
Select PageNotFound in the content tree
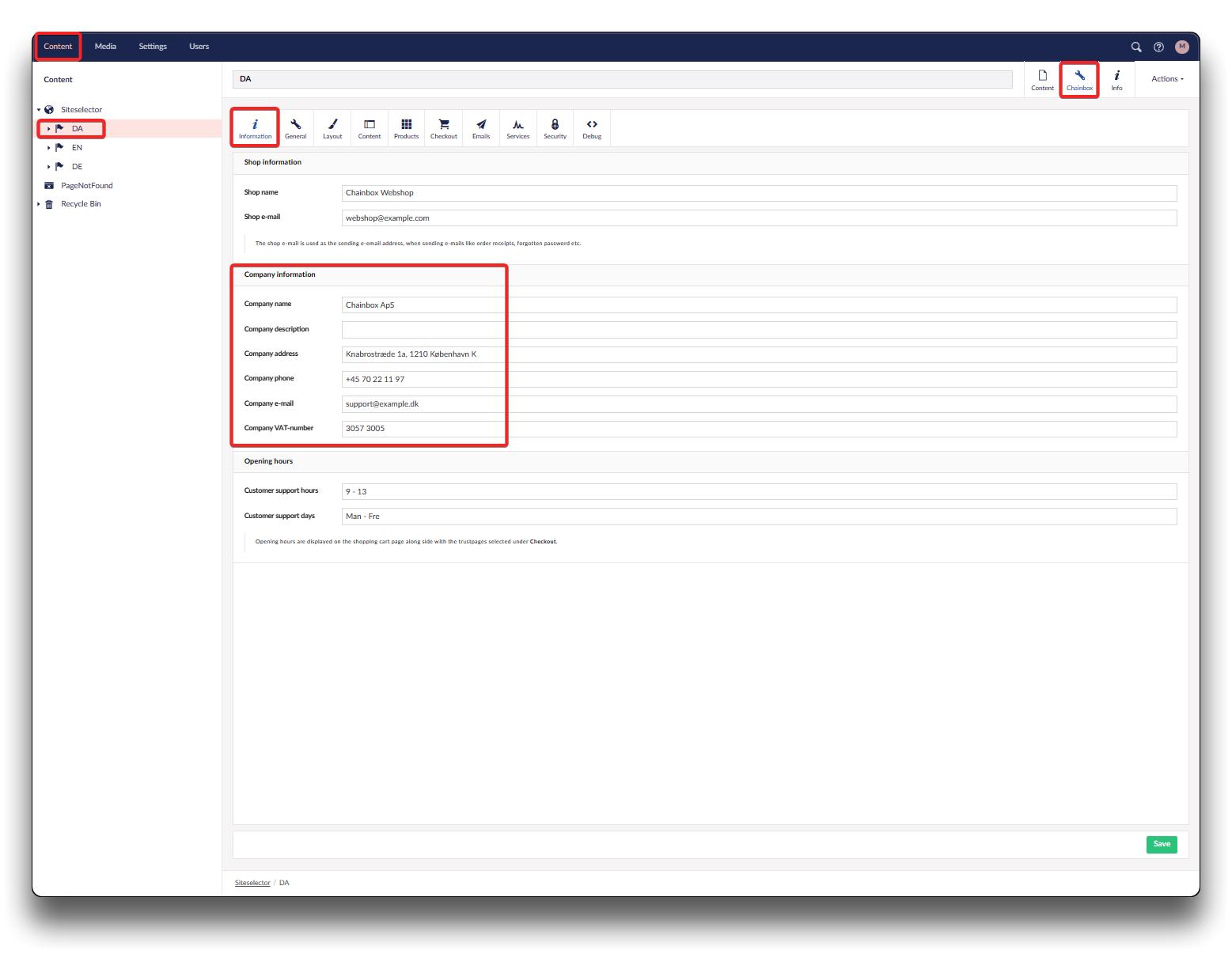click(x=87, y=186)
